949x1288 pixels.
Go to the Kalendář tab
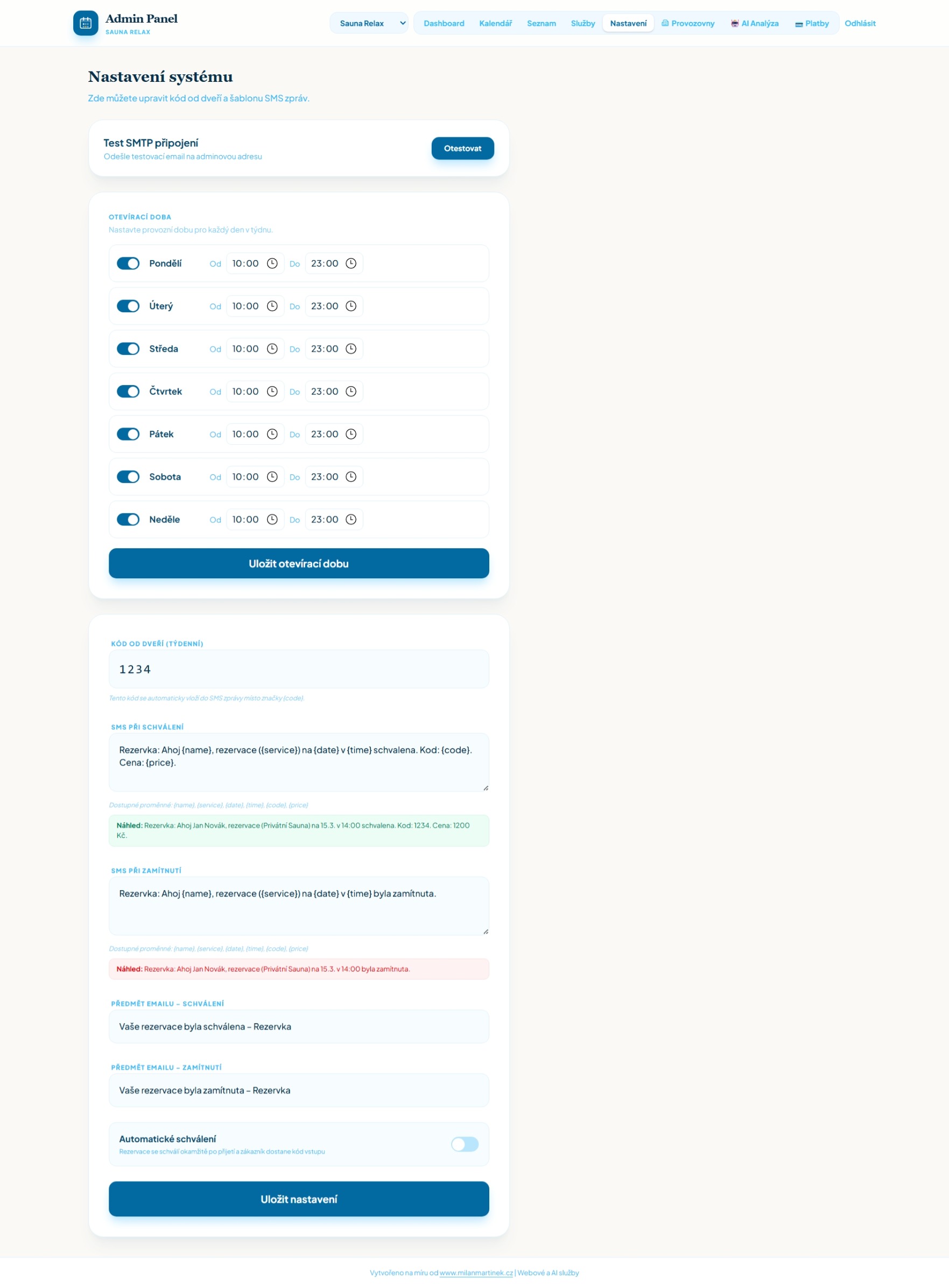click(x=495, y=23)
